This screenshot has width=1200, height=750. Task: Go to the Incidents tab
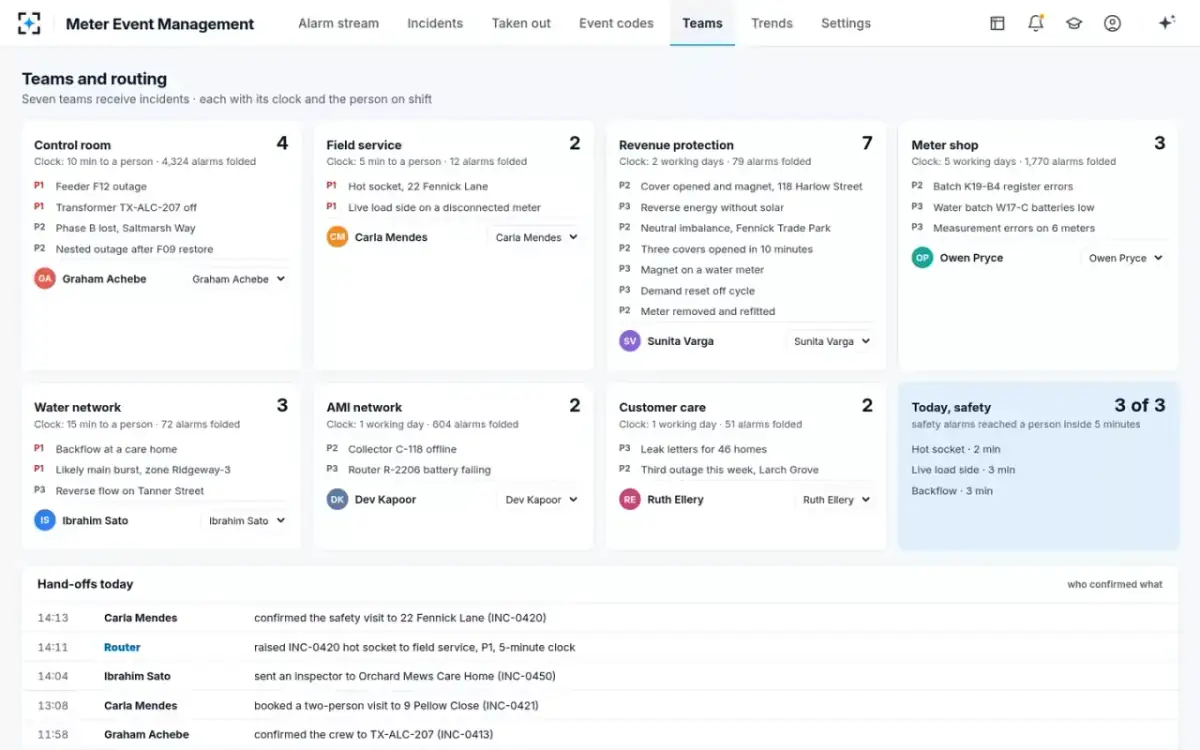435,23
